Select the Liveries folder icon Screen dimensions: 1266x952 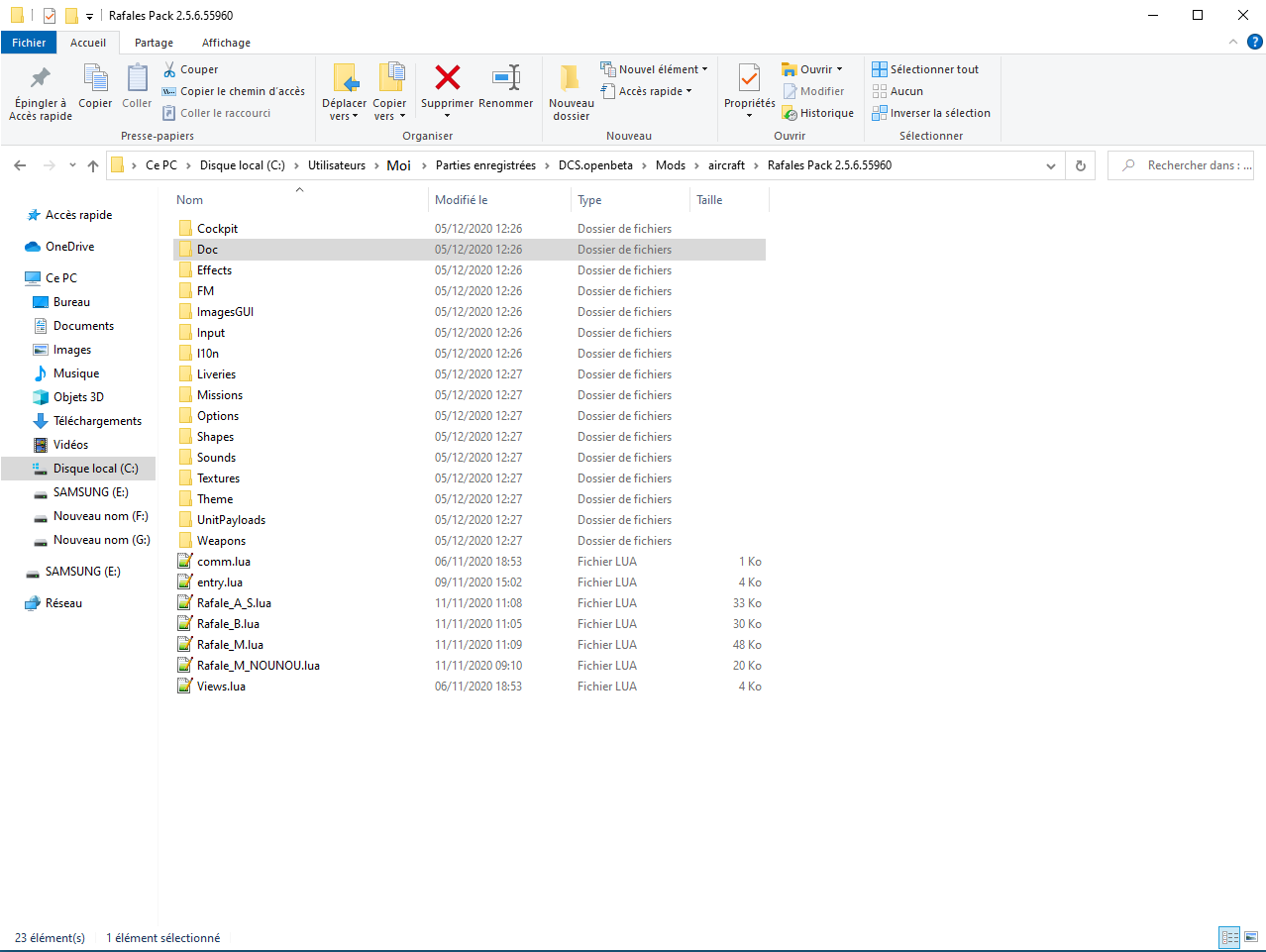[x=185, y=374]
